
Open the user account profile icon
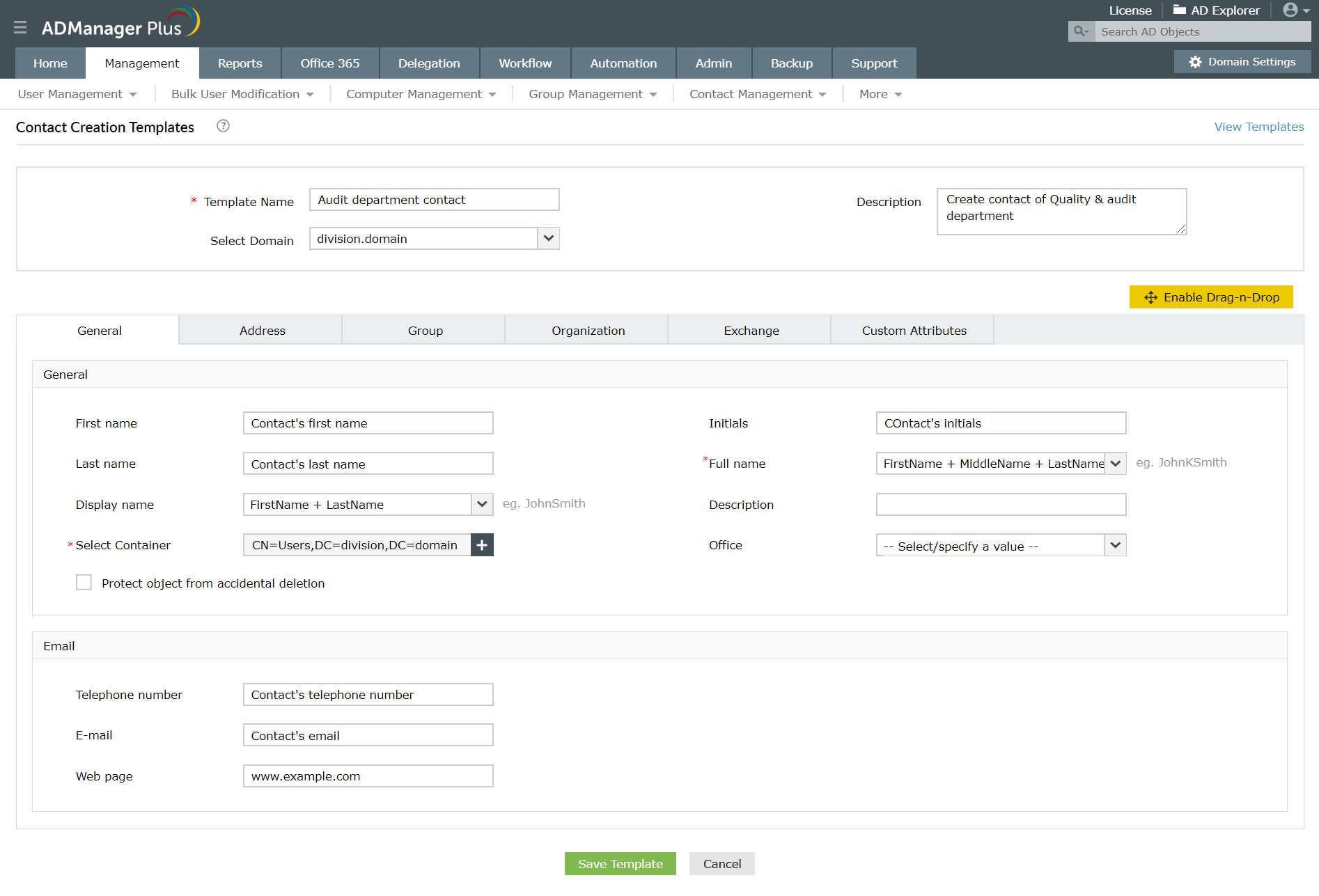1289,10
